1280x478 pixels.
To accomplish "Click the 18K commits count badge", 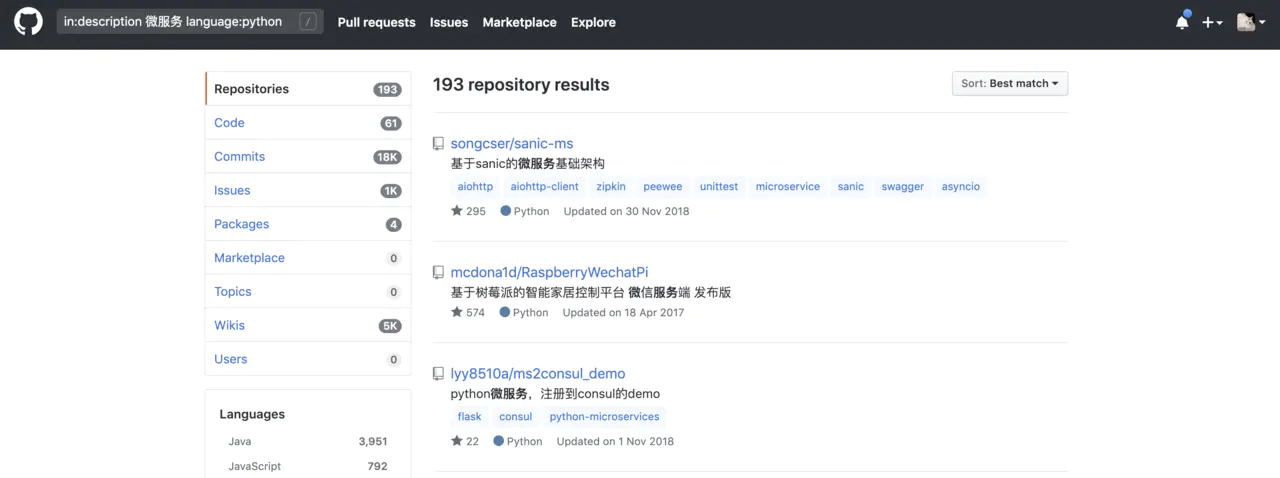I will click(x=388, y=157).
